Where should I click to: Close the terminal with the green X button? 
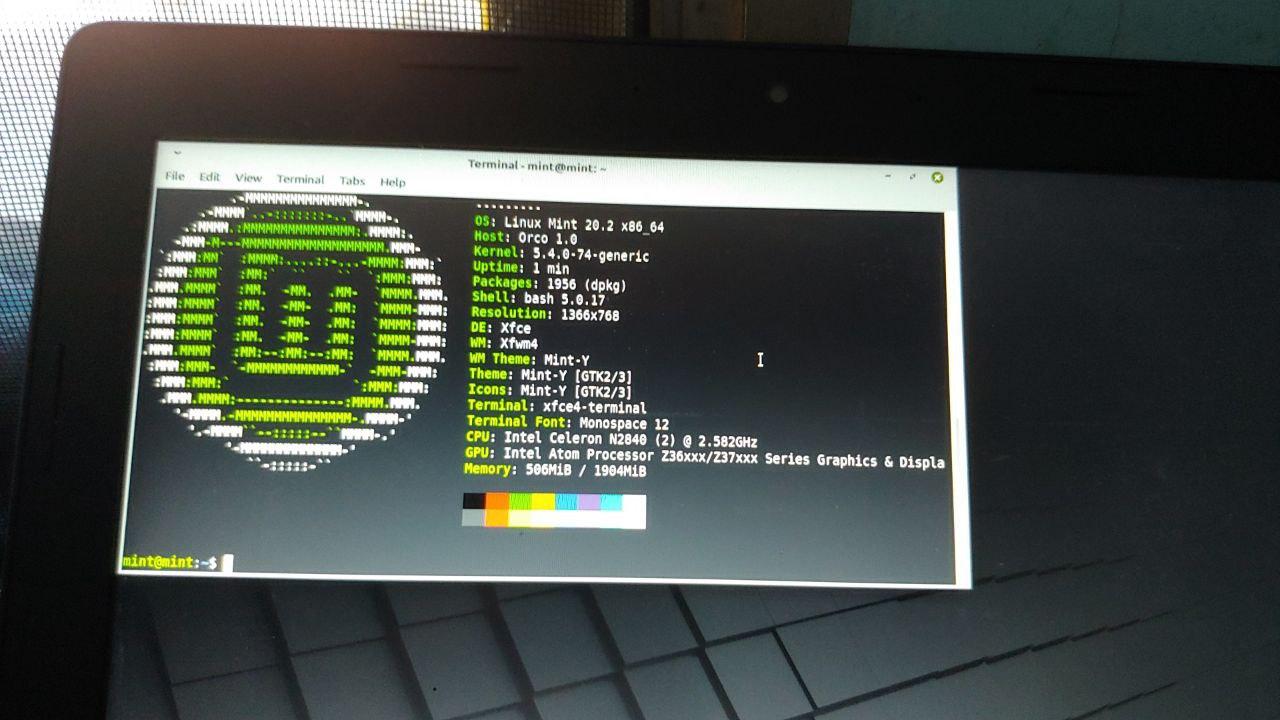tap(937, 177)
